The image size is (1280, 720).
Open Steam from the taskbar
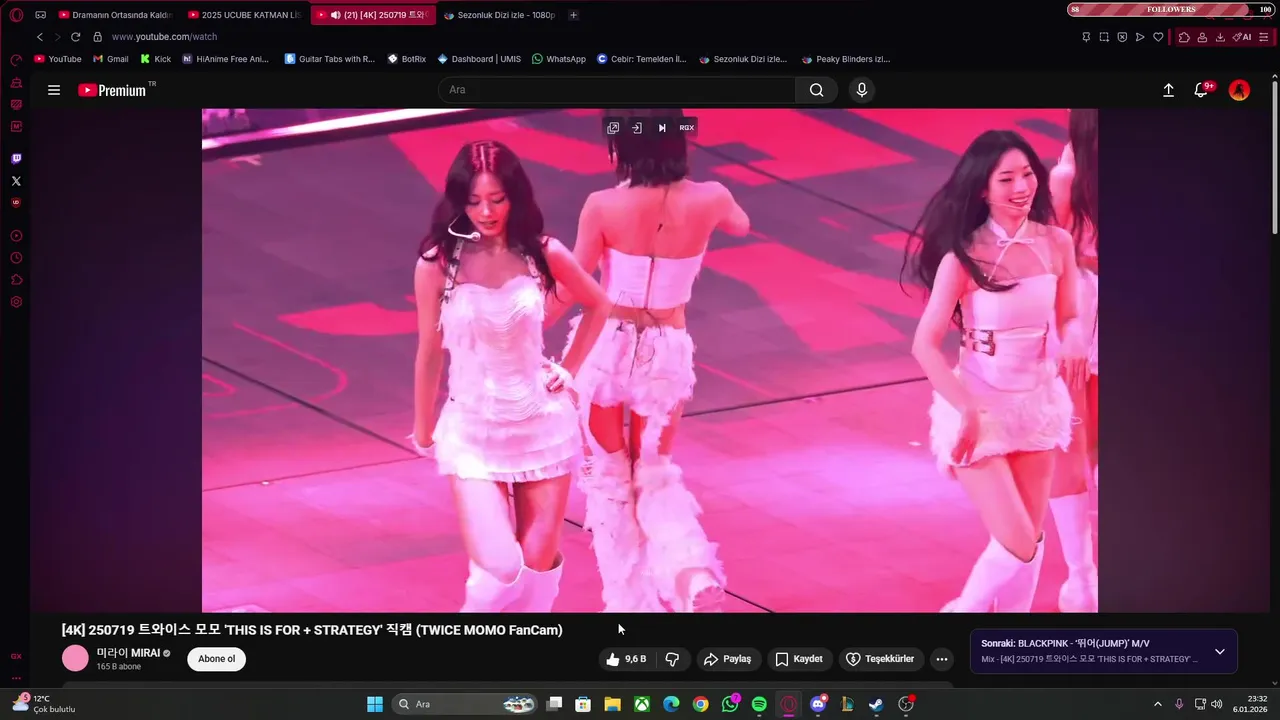pos(876,704)
